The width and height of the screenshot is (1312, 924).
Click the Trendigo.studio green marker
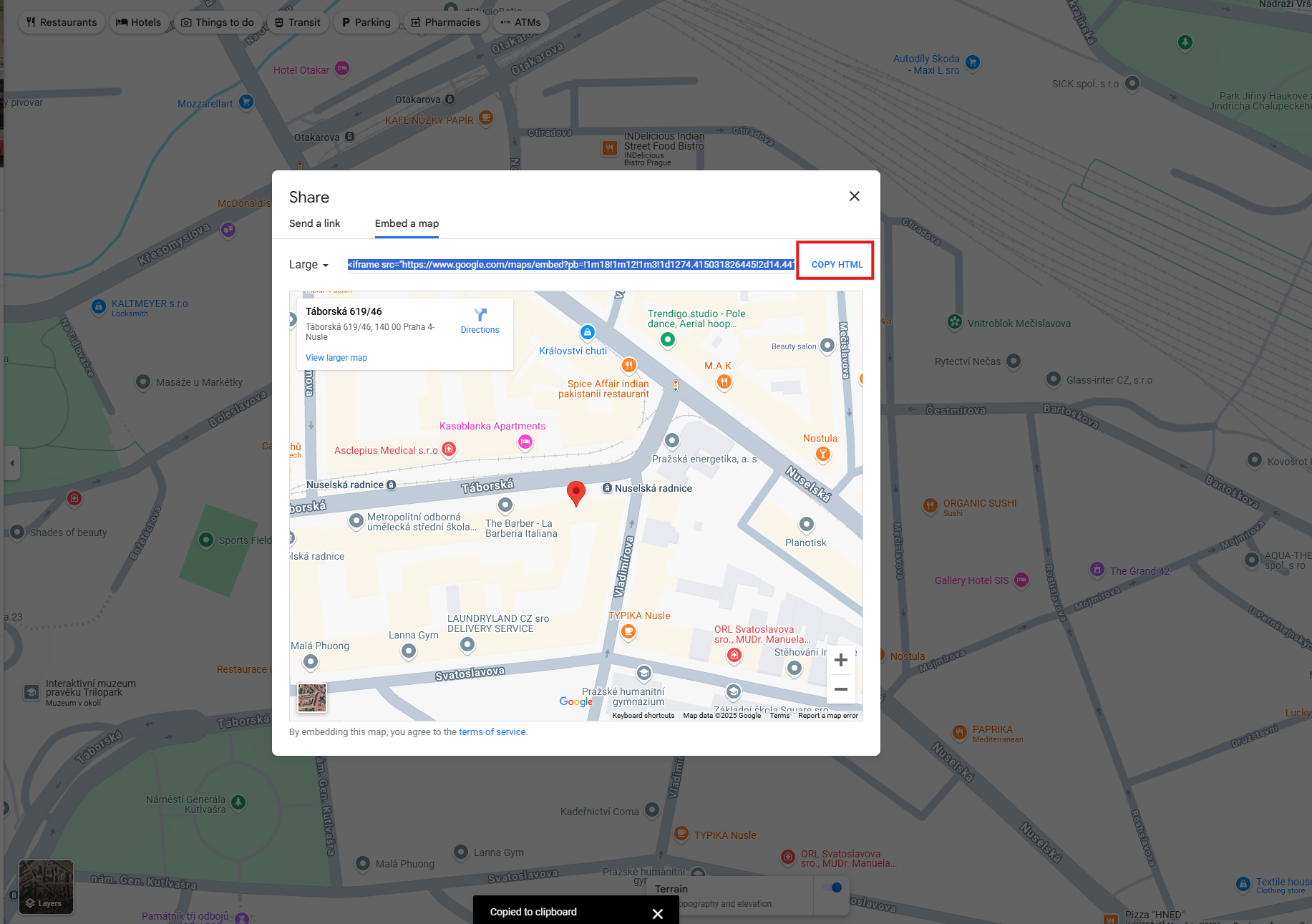(x=668, y=339)
